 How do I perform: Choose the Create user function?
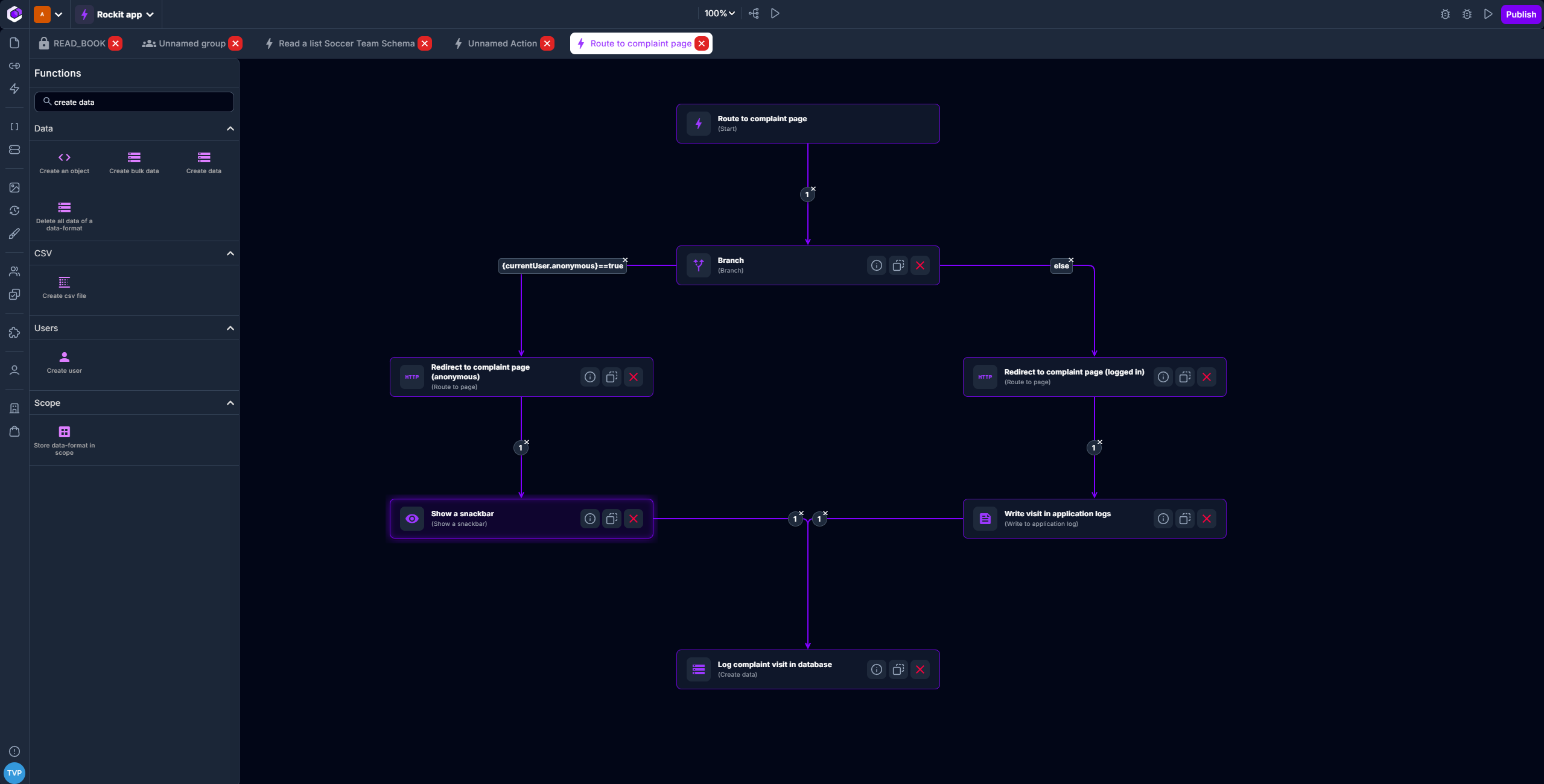[64, 358]
